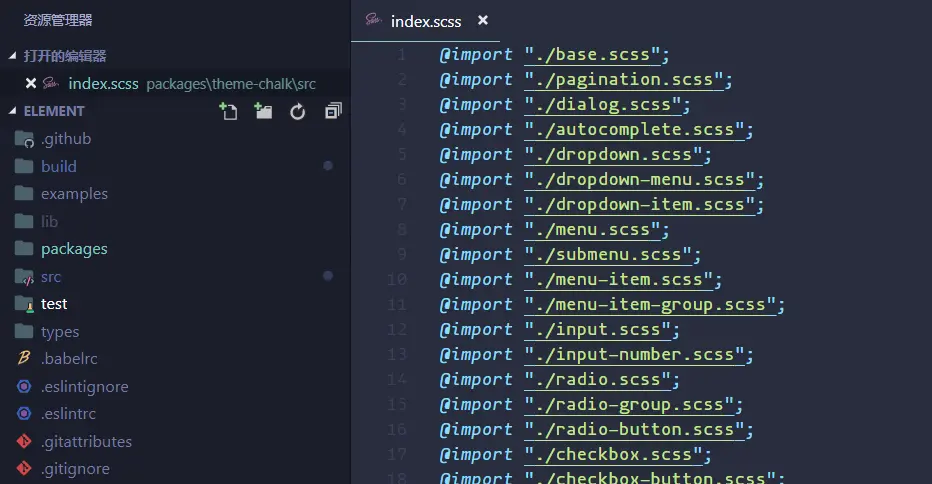Click the git icon beside .gitattributes
The image size is (932, 484).
[x=24, y=441]
